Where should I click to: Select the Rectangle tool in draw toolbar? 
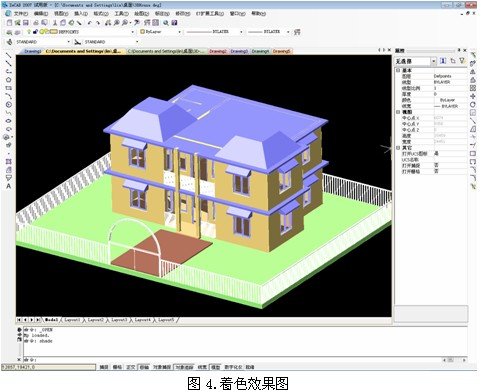[x=9, y=88]
